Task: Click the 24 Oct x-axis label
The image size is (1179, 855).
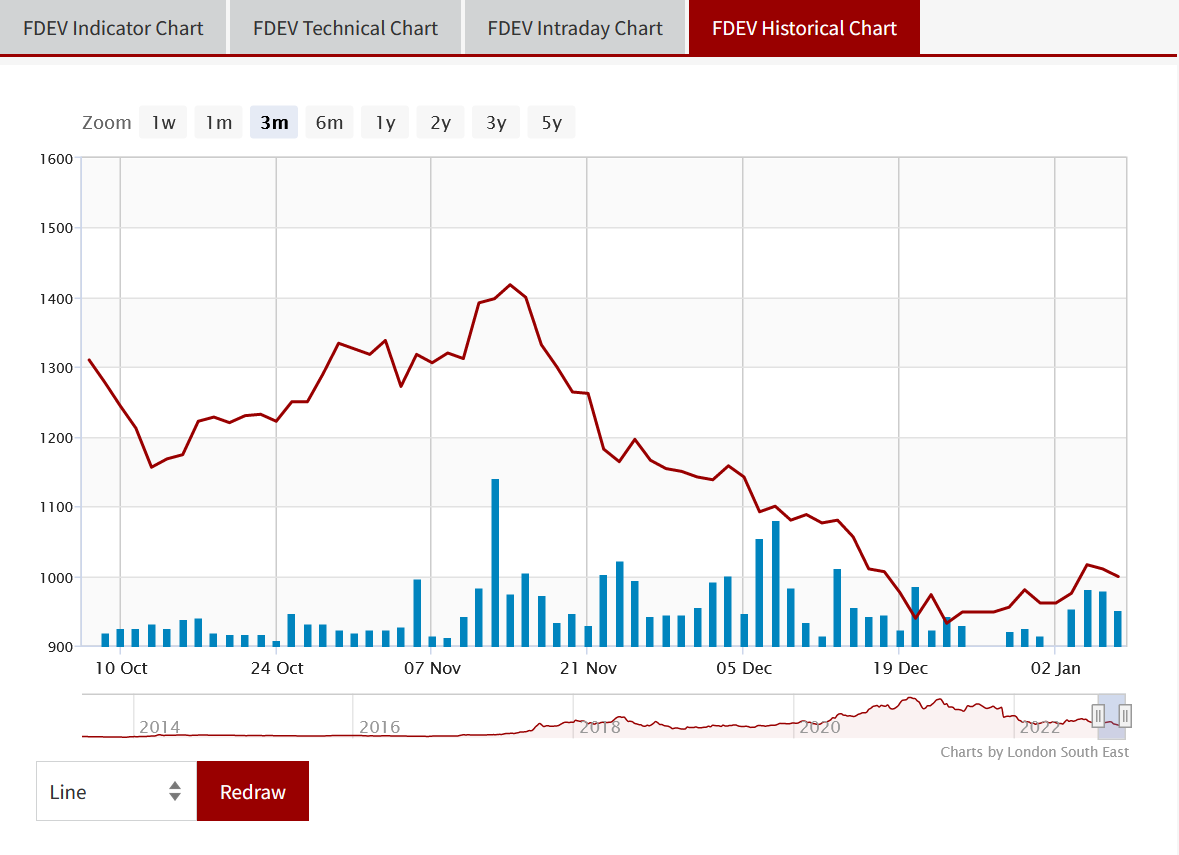Action: tap(277, 668)
